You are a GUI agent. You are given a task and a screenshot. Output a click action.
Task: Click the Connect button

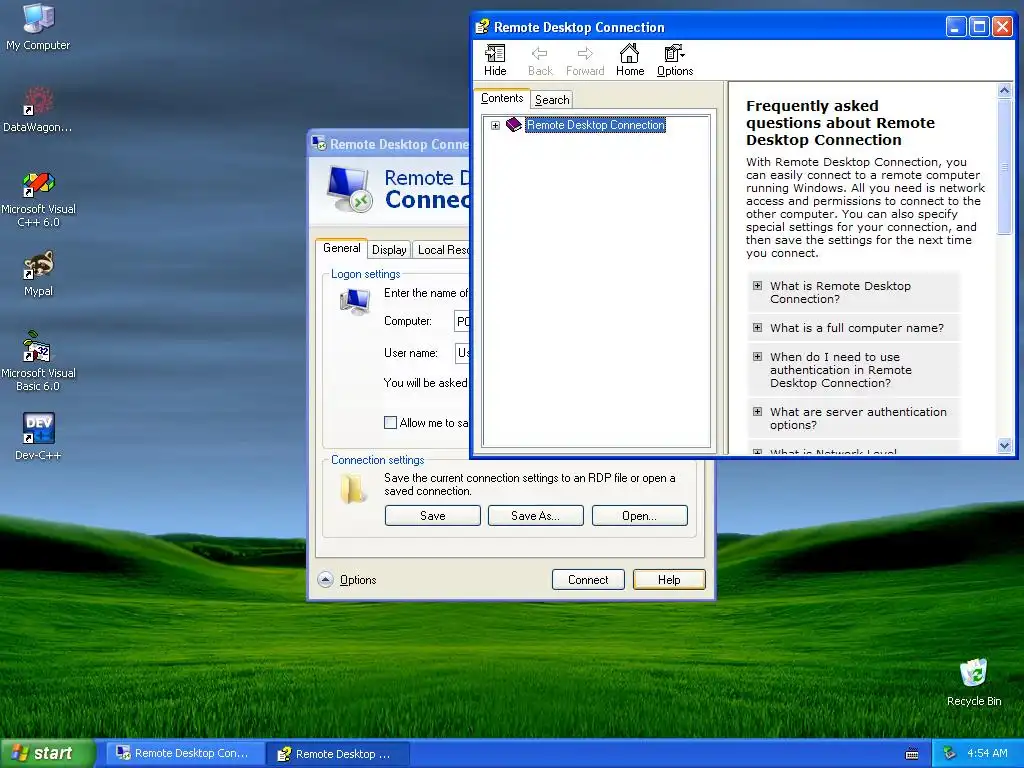tap(588, 579)
